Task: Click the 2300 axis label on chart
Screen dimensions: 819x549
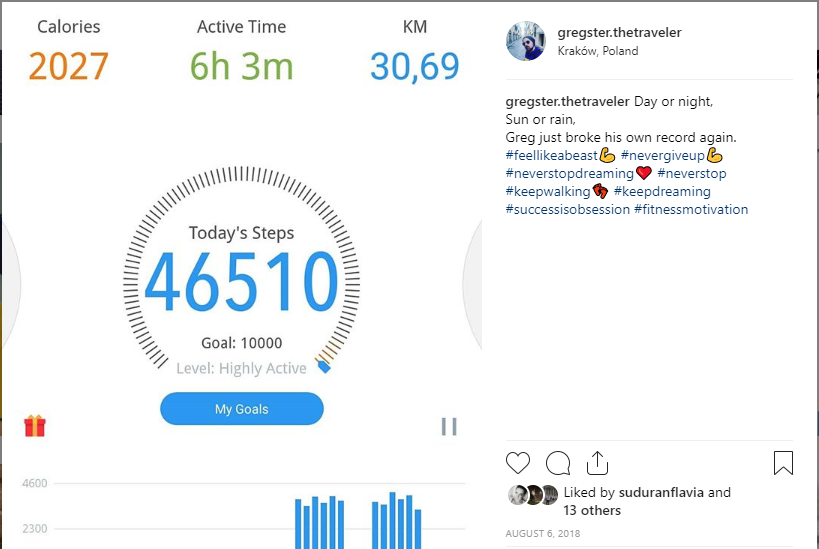Action: click(34, 529)
